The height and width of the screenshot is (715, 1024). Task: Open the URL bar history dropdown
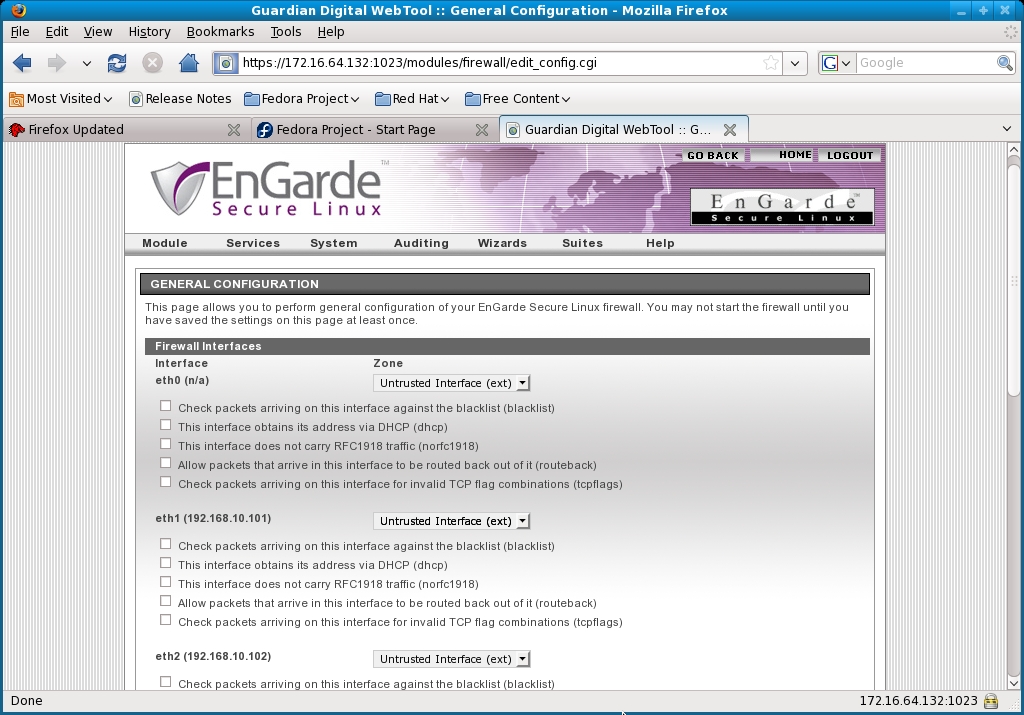(x=795, y=63)
